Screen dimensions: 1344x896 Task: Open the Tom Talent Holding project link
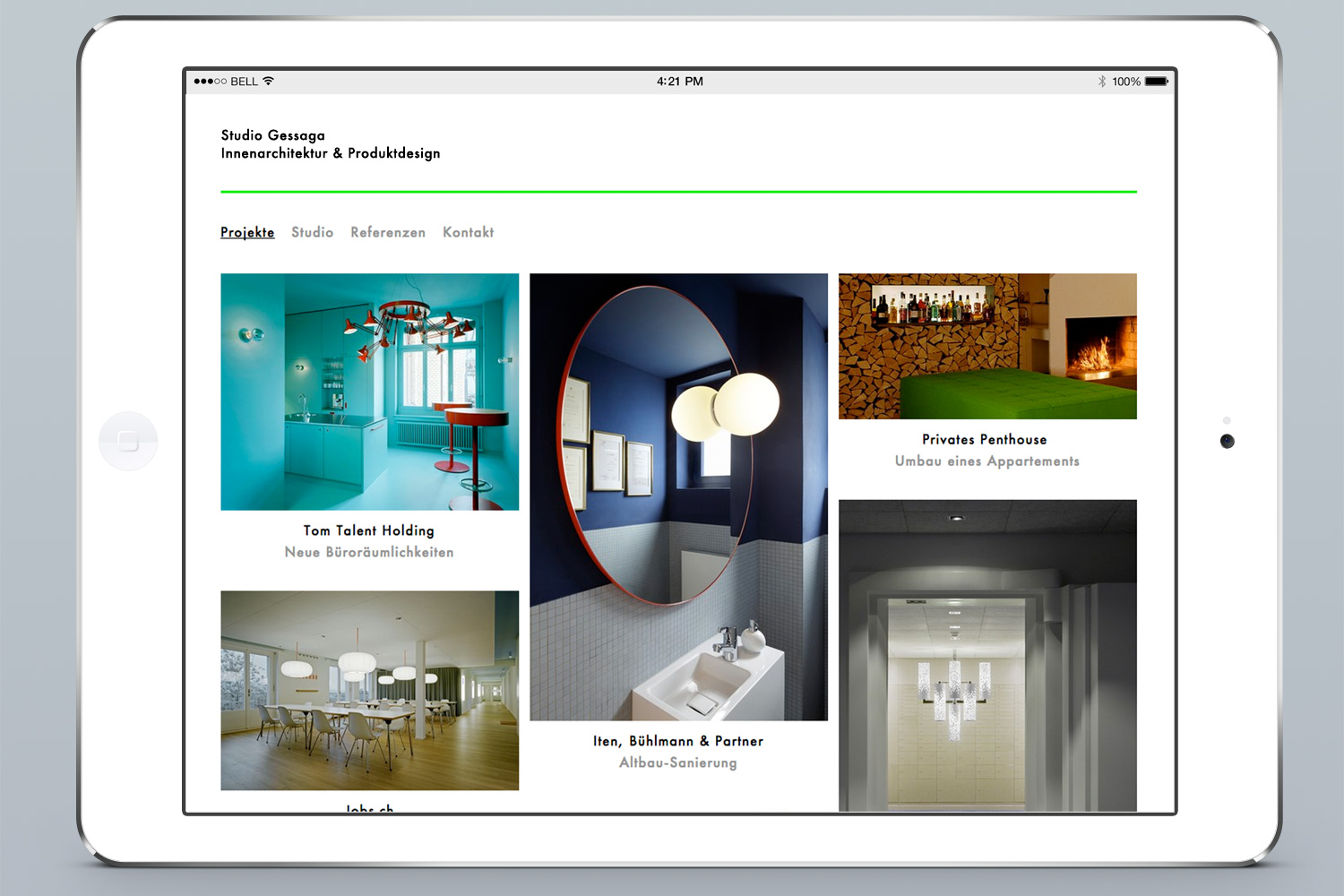(368, 530)
